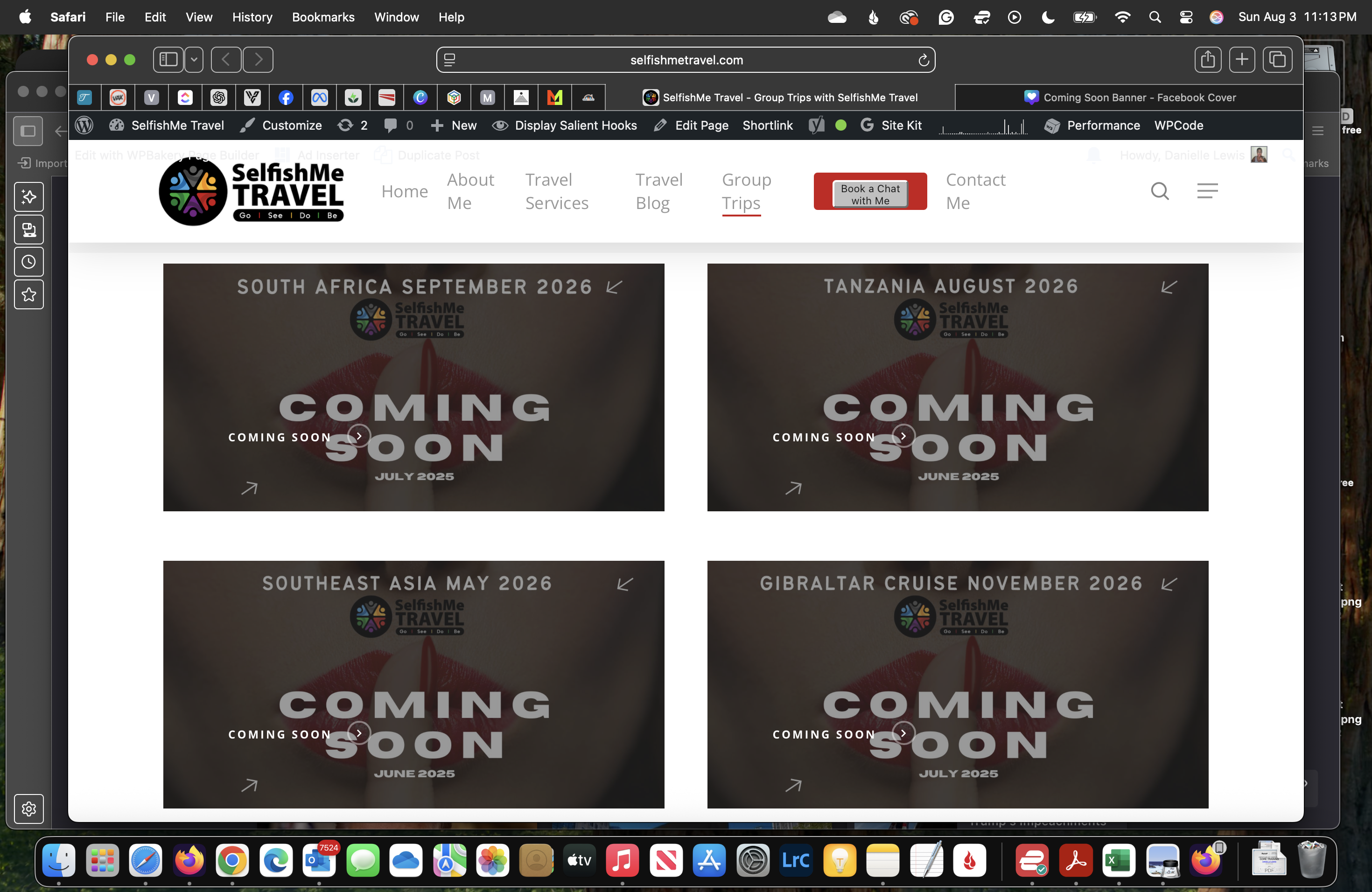
Task: Open the page settings icon in address bar
Action: pyautogui.click(x=450, y=60)
